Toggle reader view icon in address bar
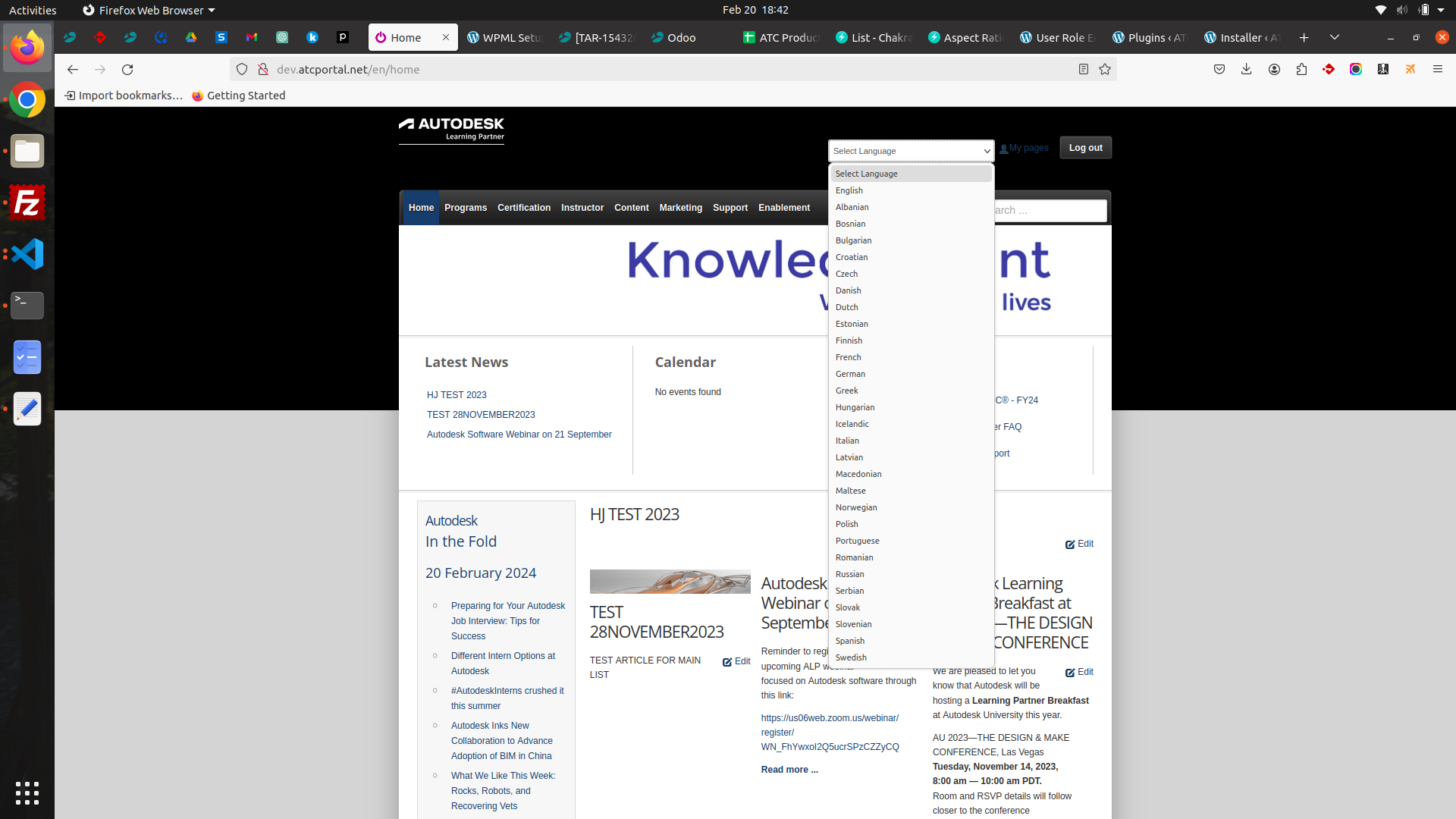 click(x=1084, y=69)
